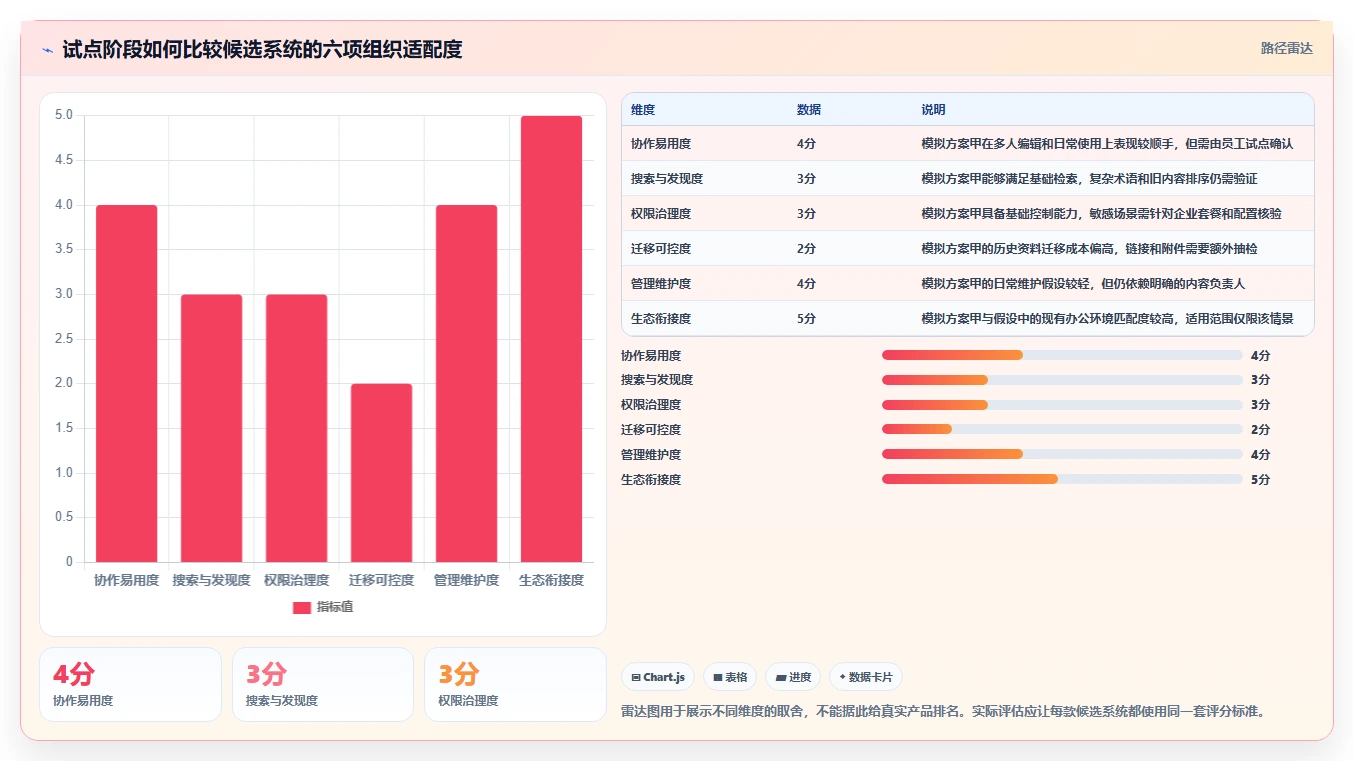Click the 迁移可控度 progress bar
This screenshot has height=761, width=1354.
pos(1062,430)
